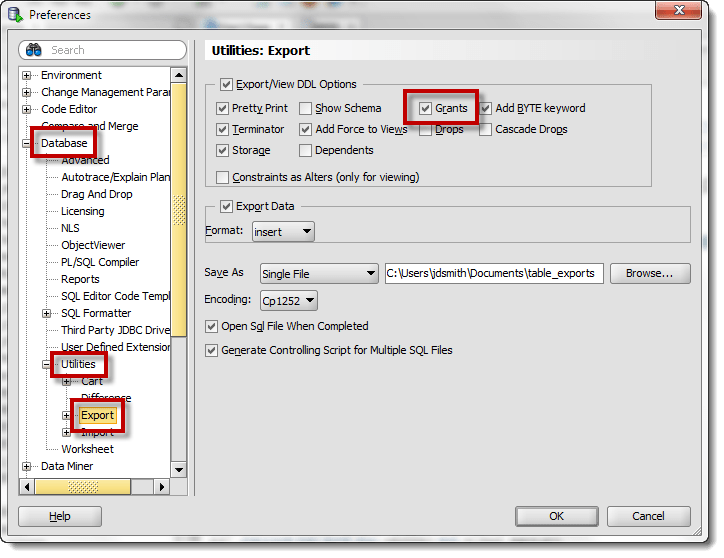This screenshot has width=724, height=558.
Task: Open the Encoding Cp1252 dropdown
Action: click(289, 301)
